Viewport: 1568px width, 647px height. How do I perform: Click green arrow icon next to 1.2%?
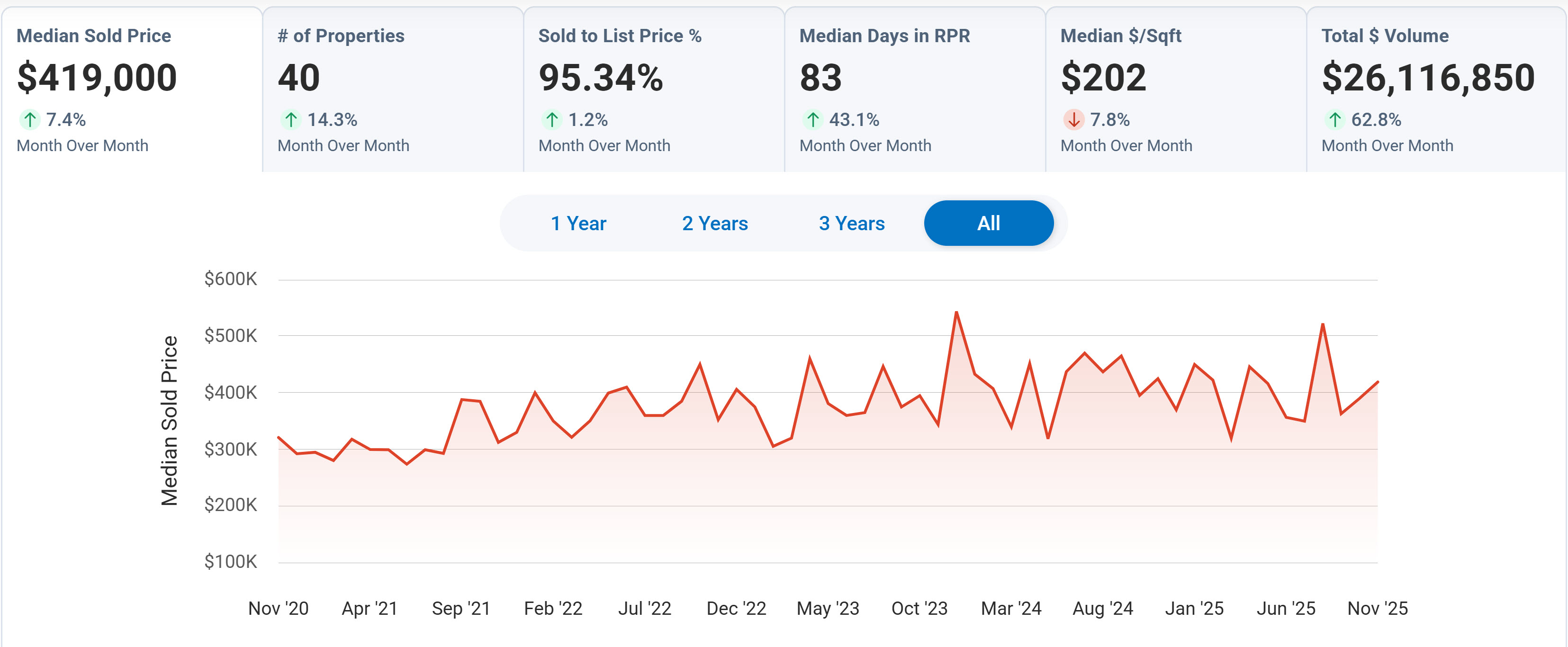(x=552, y=119)
